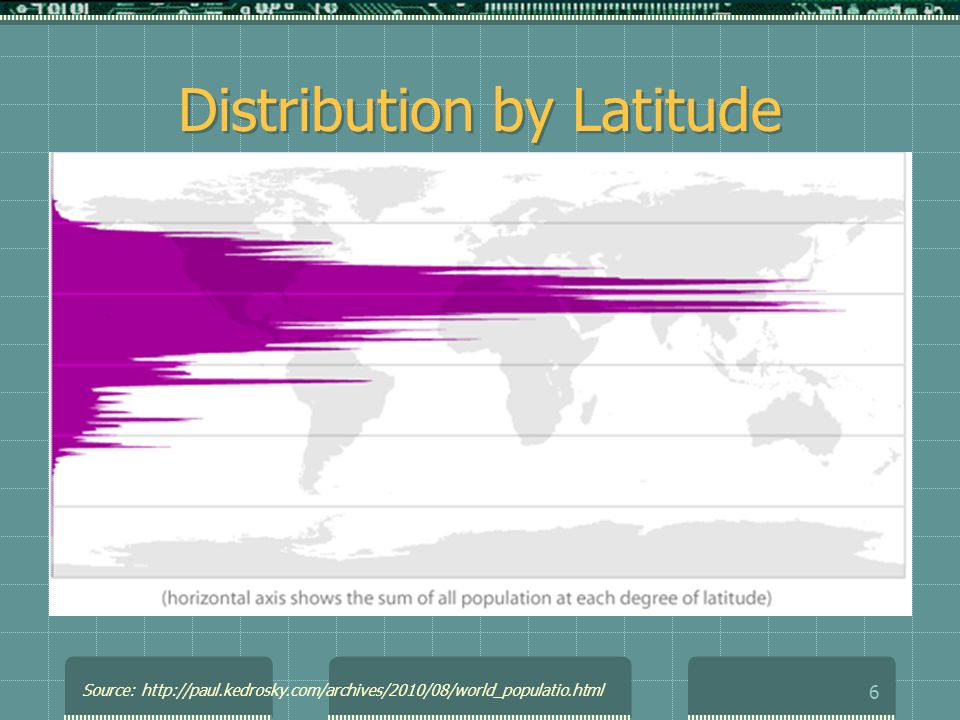Click the horizontal axis caption below the map
Screen dimensions: 960x720
coord(467,598)
